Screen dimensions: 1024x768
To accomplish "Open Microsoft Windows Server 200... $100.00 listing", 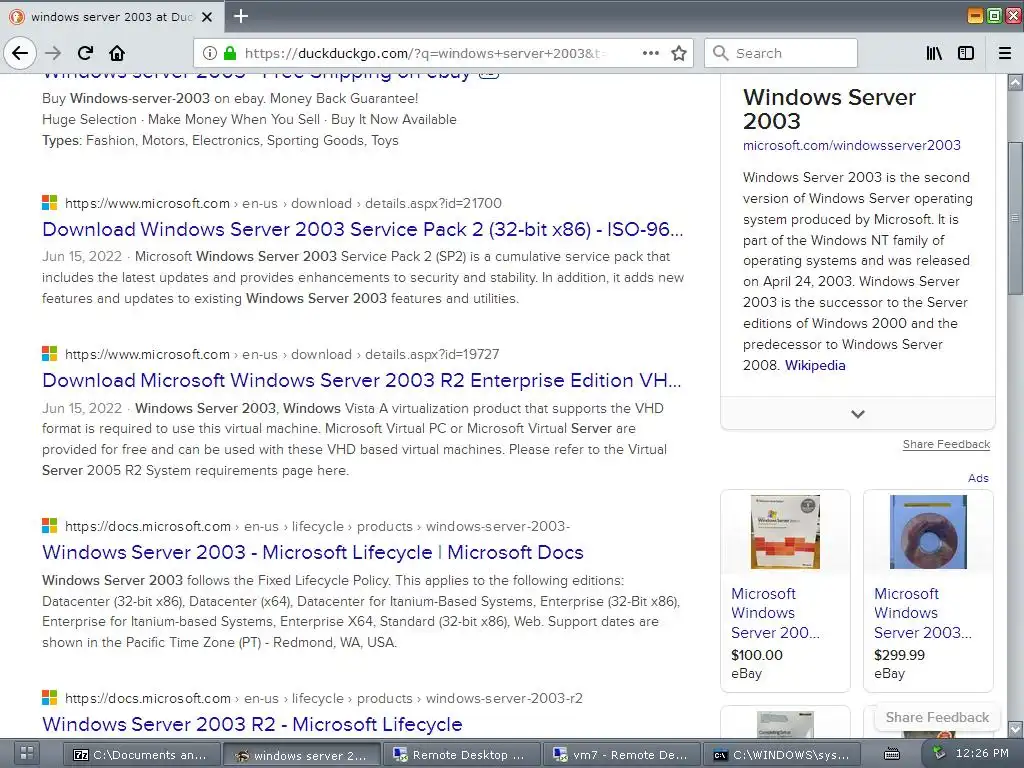I will [775, 613].
